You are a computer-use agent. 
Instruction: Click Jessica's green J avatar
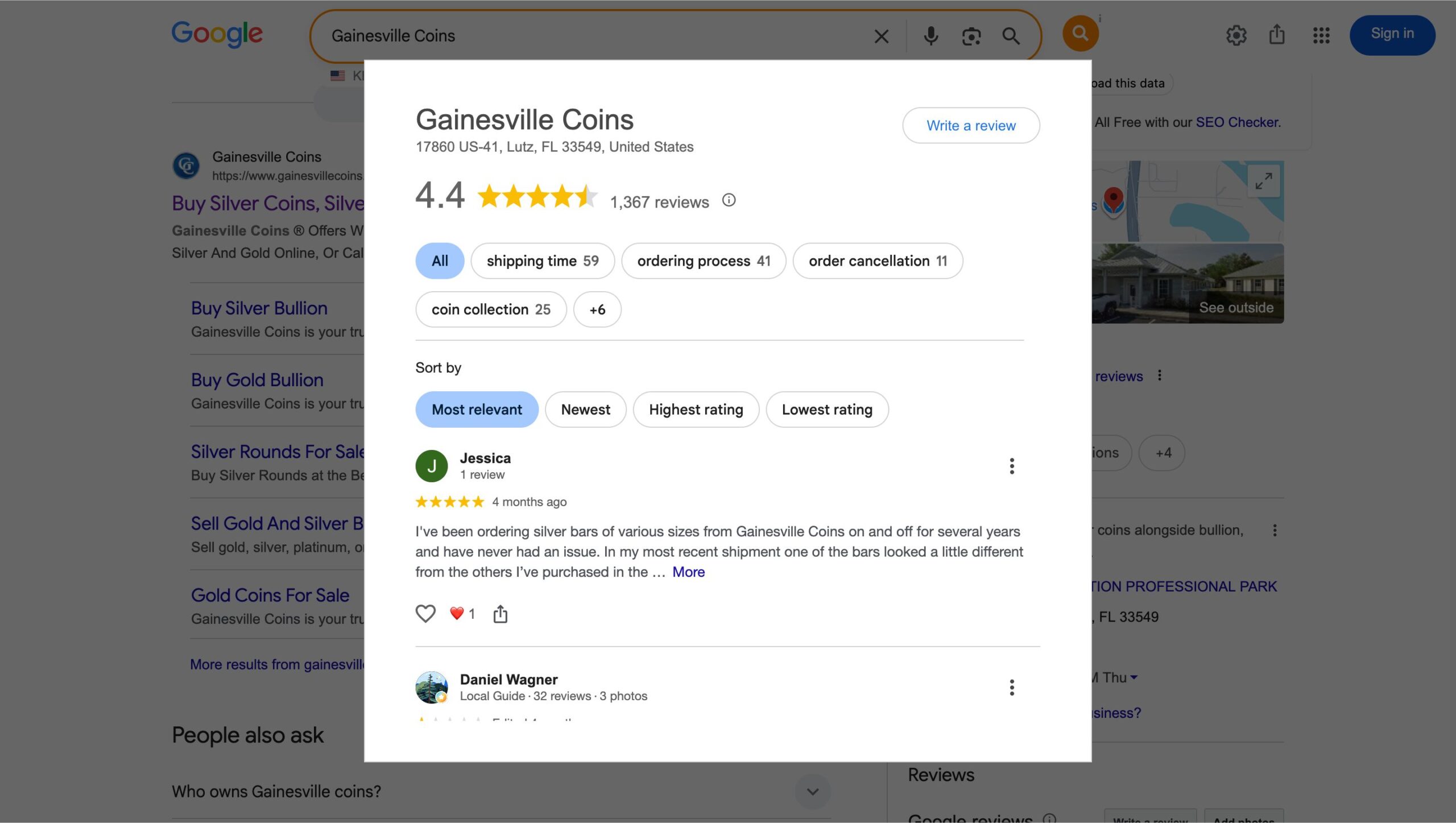pyautogui.click(x=431, y=466)
